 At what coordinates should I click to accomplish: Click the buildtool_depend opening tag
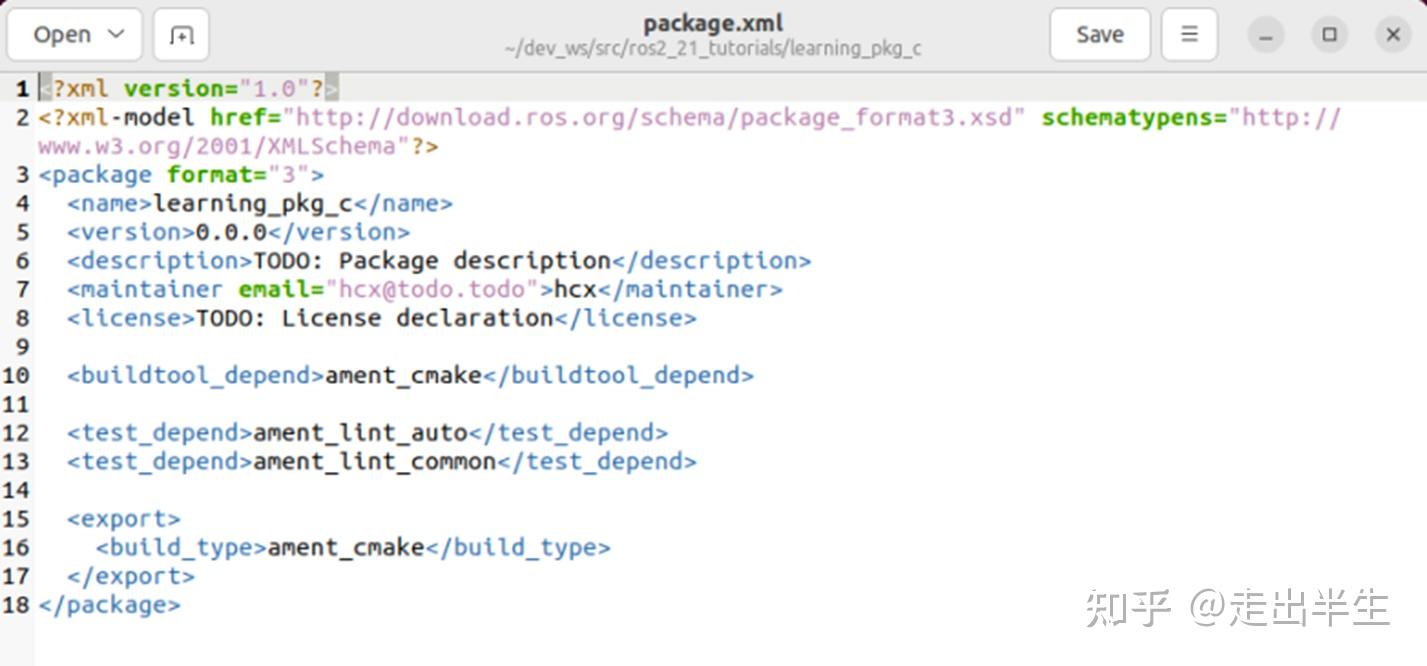click(x=195, y=376)
